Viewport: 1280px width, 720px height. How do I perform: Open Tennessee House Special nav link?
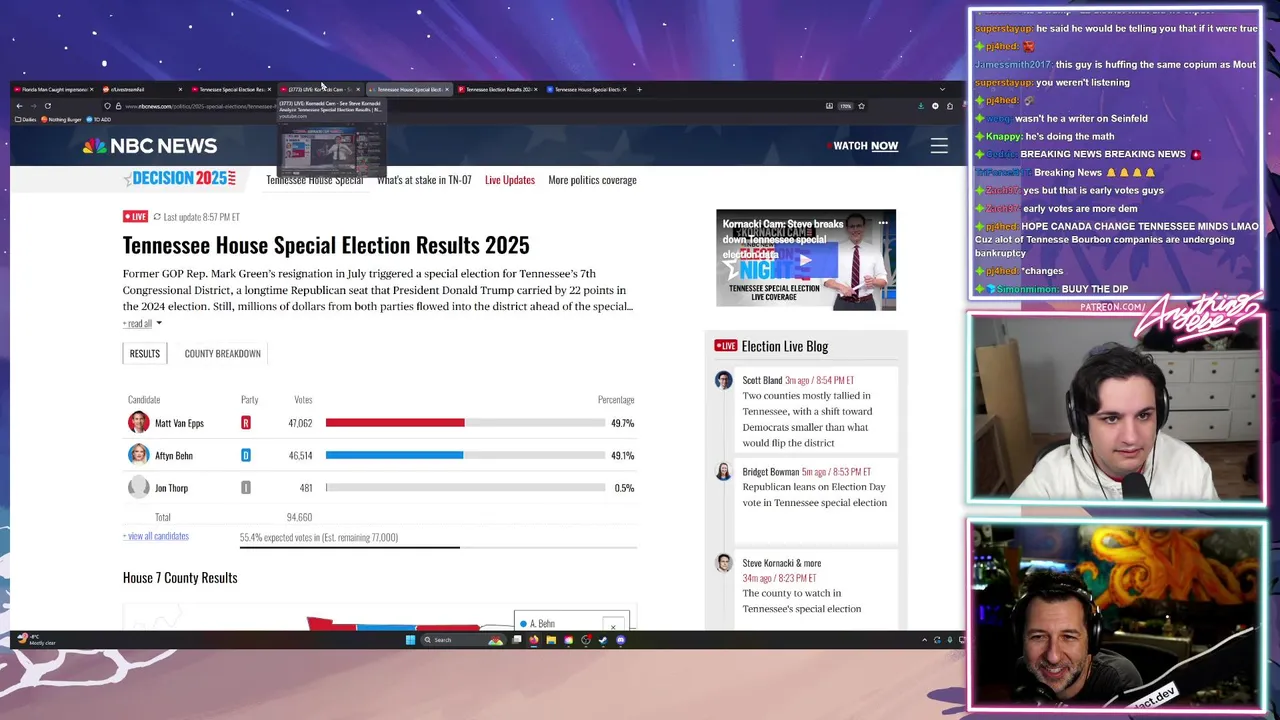point(314,180)
